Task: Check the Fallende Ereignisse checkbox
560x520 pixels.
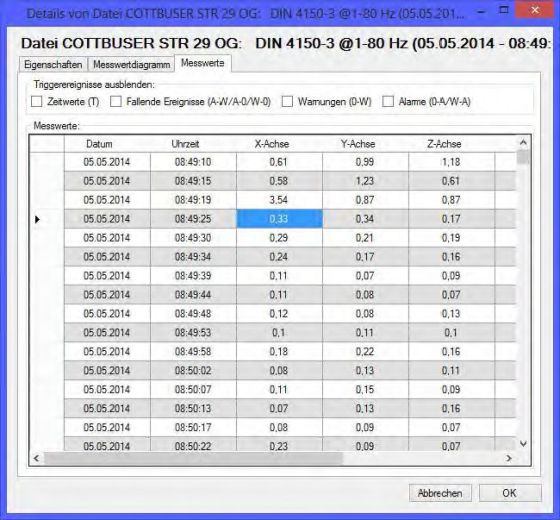Action: coord(115,102)
